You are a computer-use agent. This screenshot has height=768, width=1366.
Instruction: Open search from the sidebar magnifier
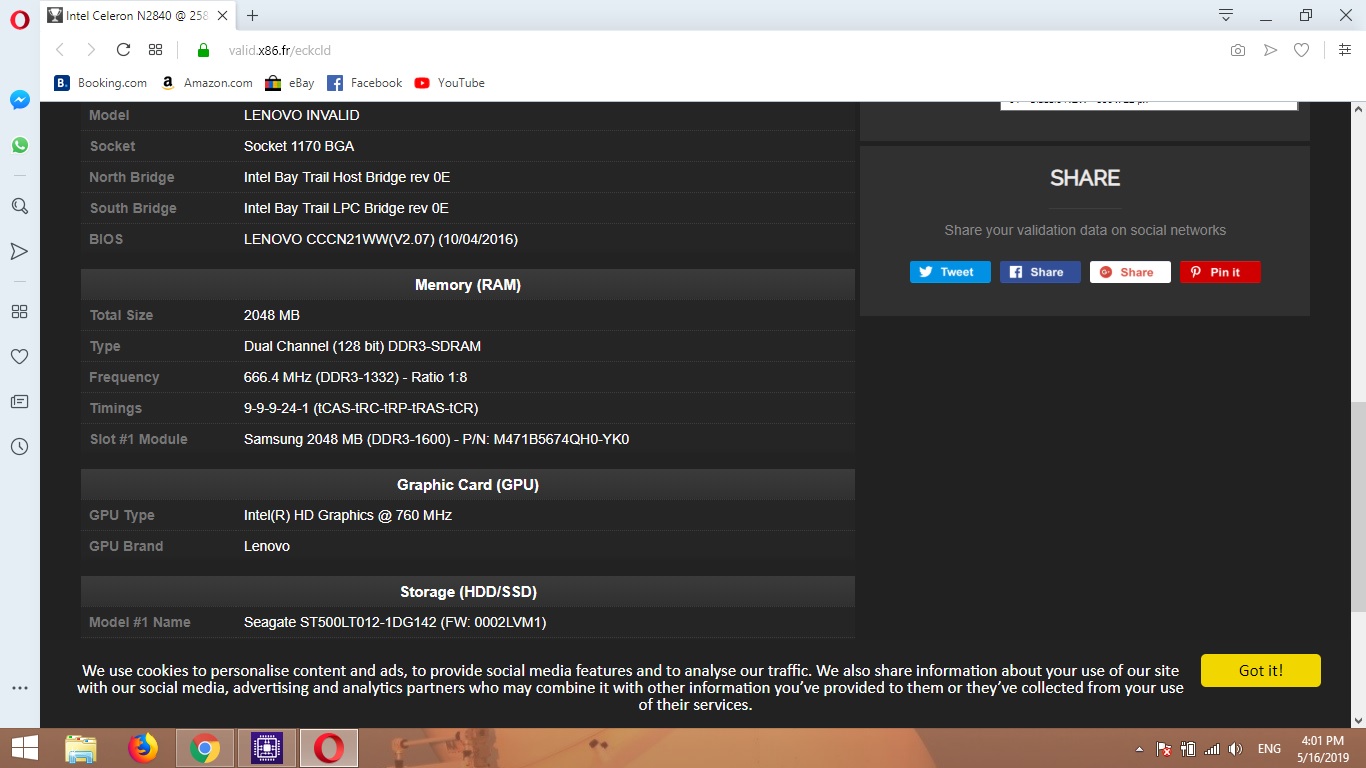(19, 206)
